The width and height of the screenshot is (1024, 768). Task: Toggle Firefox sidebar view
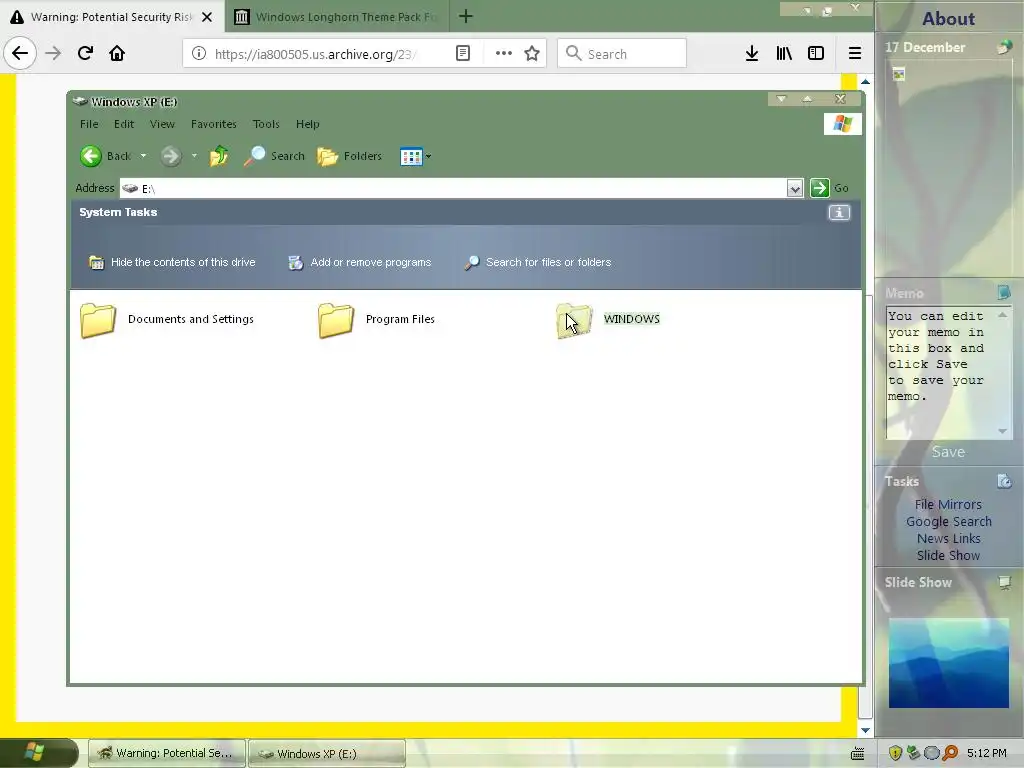pos(816,54)
